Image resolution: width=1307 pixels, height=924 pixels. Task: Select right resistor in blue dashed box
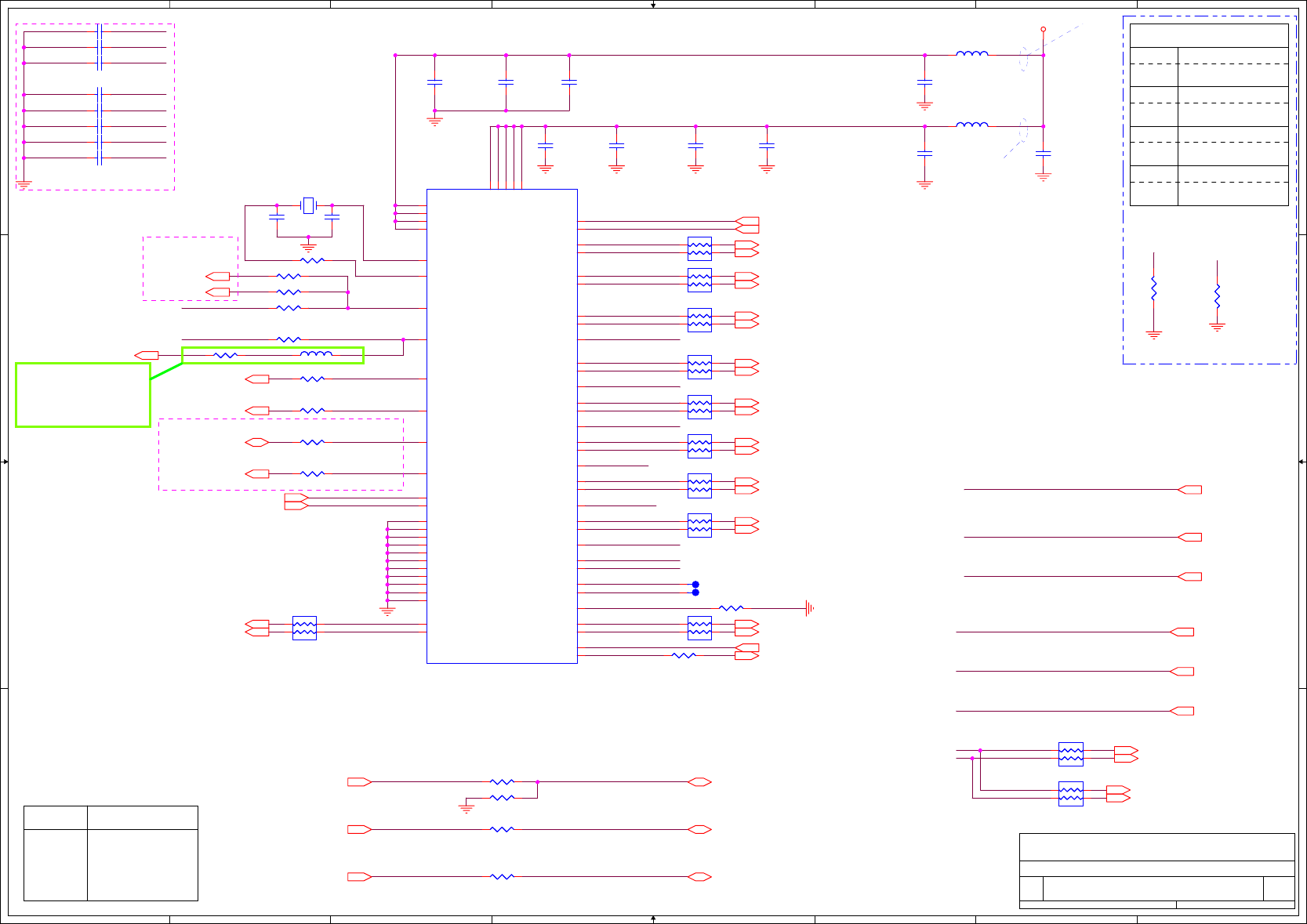click(x=1217, y=296)
